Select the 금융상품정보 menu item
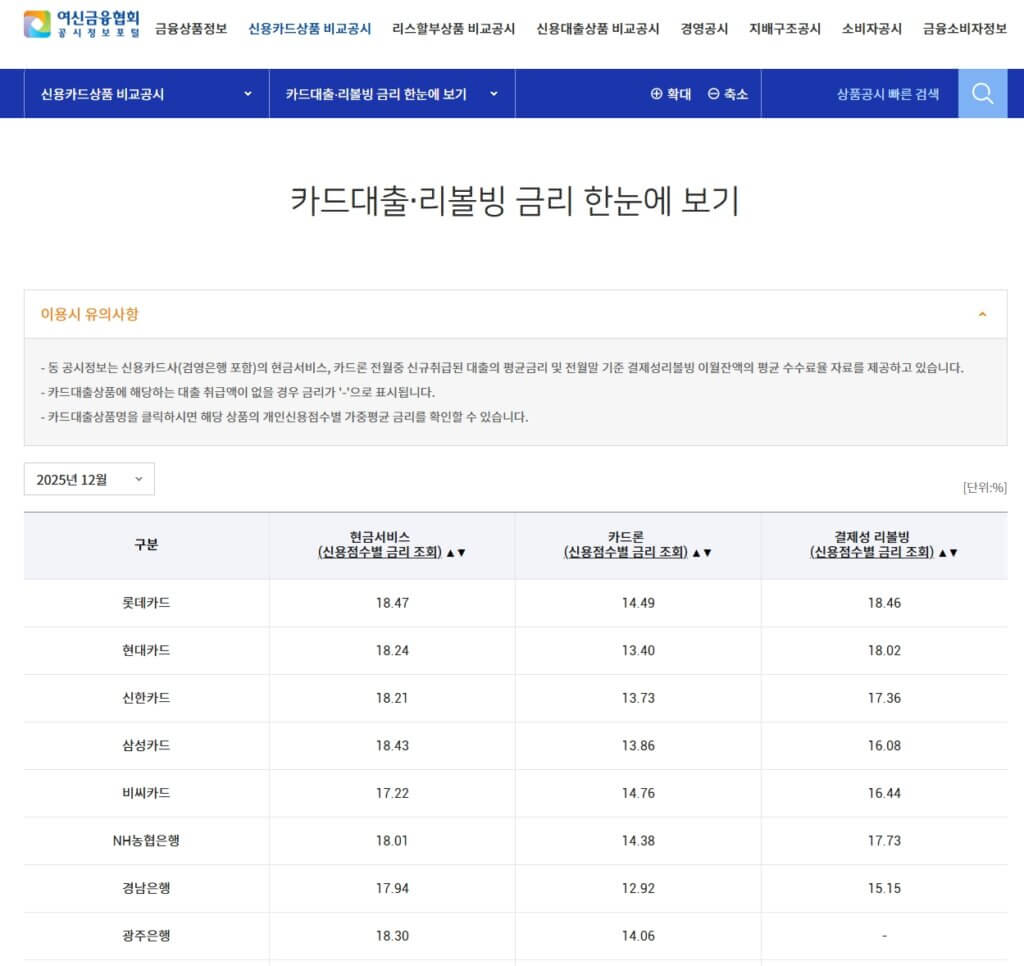The width and height of the screenshot is (1024, 966). click(190, 29)
